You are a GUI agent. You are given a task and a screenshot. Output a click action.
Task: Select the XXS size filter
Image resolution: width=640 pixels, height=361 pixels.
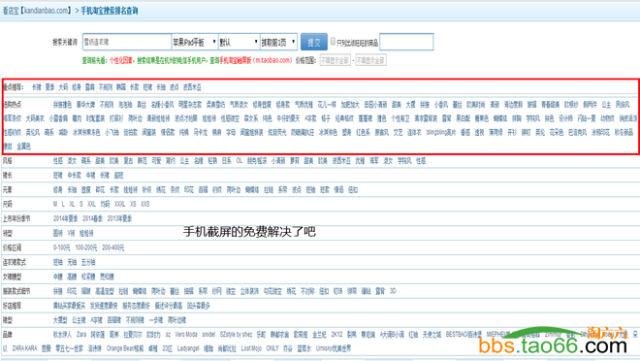145,204
